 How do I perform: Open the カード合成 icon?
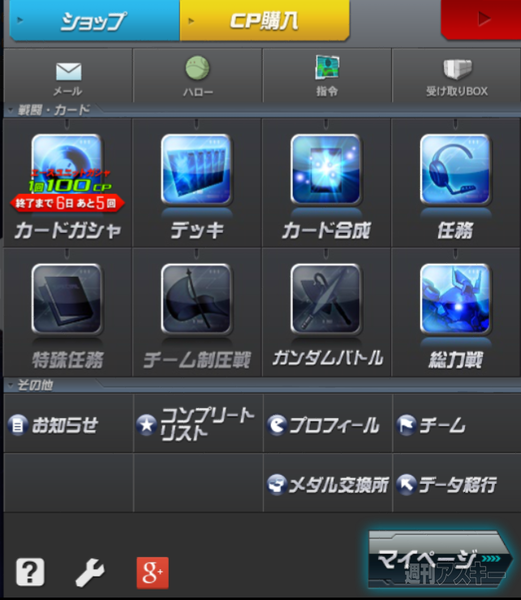tap(326, 169)
